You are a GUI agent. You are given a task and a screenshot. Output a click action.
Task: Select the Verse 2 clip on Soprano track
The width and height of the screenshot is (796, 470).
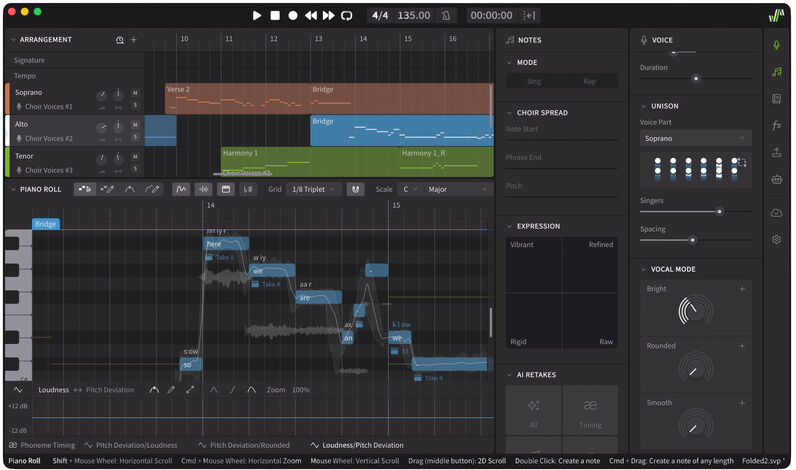(237, 98)
